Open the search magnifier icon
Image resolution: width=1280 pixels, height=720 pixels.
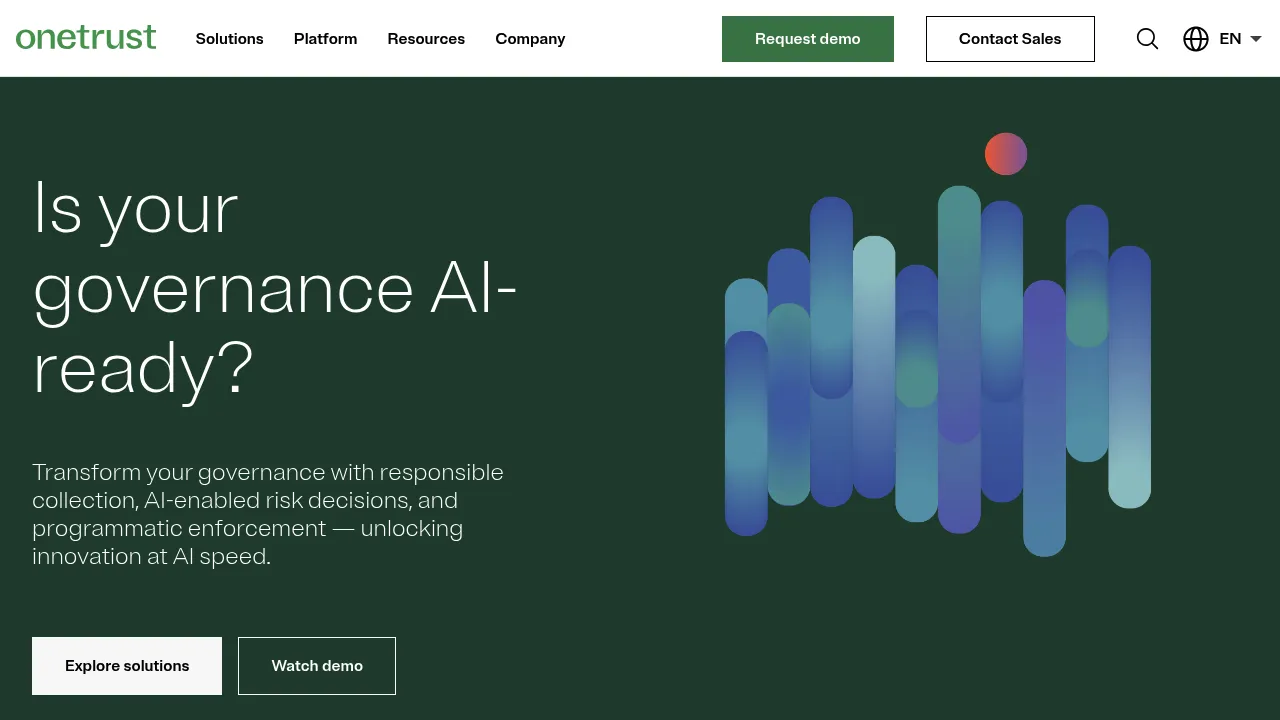1147,39
